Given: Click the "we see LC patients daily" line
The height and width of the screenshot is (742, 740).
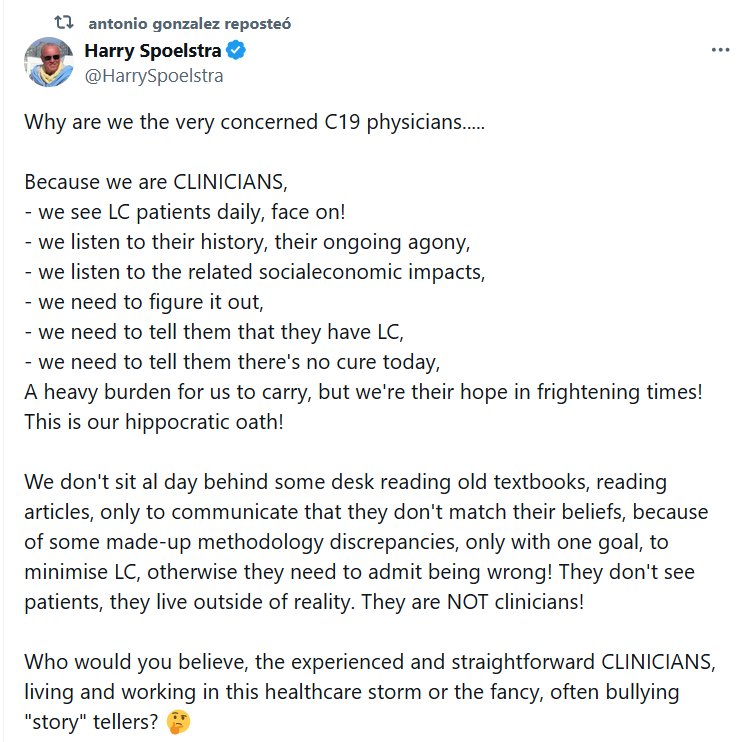Looking at the screenshot, I should click(185, 212).
